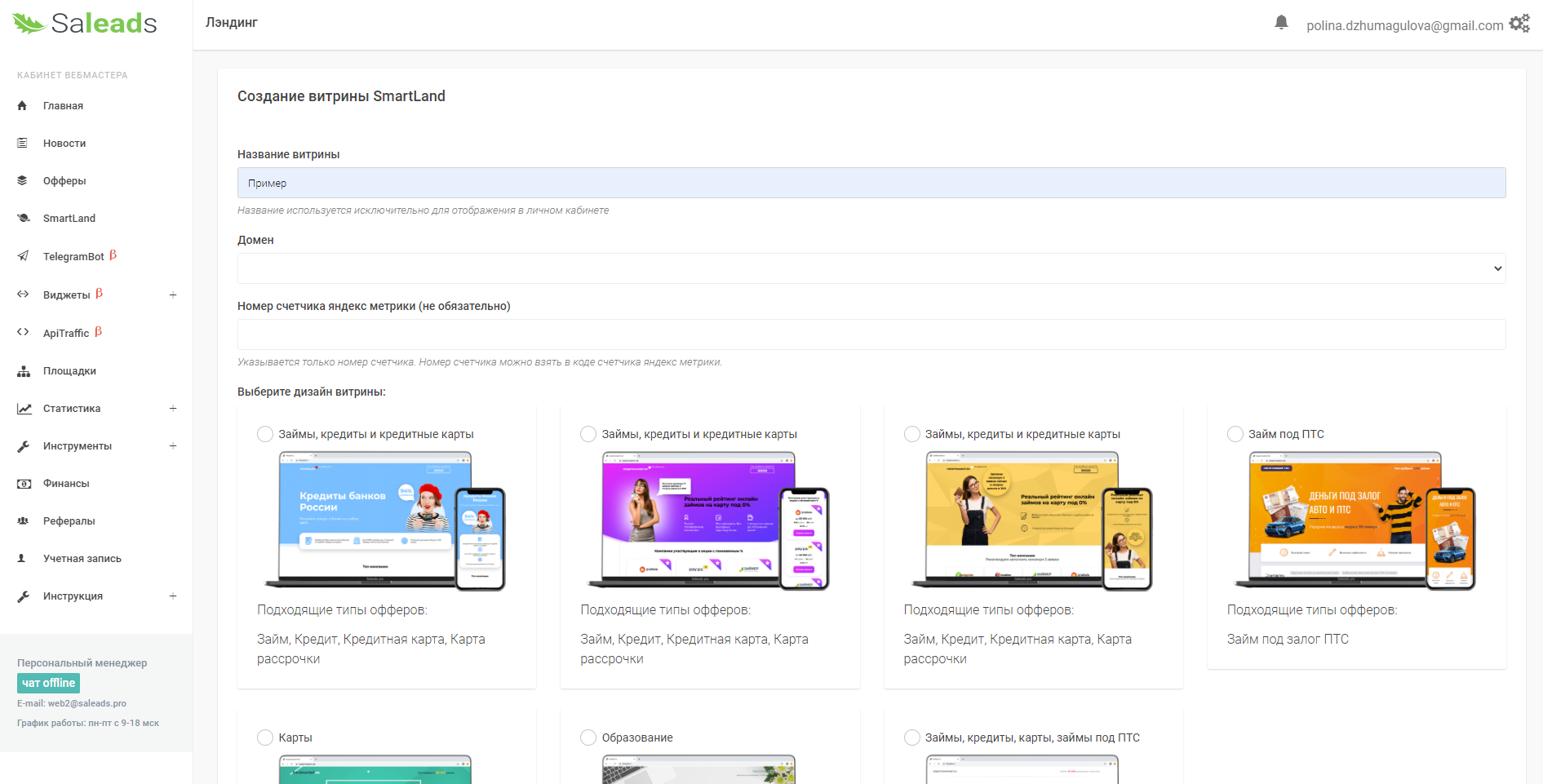Click the 'Домен' field label
1543x784 pixels.
255,240
